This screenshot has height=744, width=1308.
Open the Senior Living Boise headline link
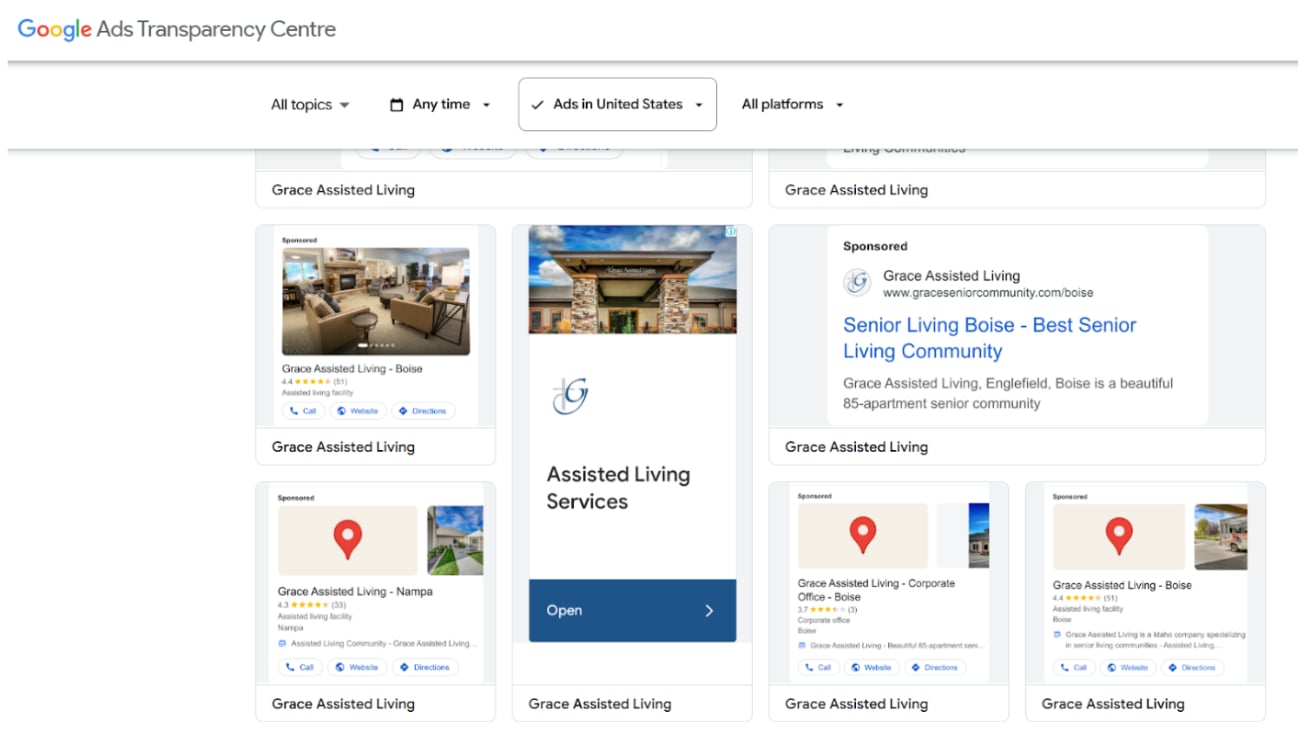(989, 338)
